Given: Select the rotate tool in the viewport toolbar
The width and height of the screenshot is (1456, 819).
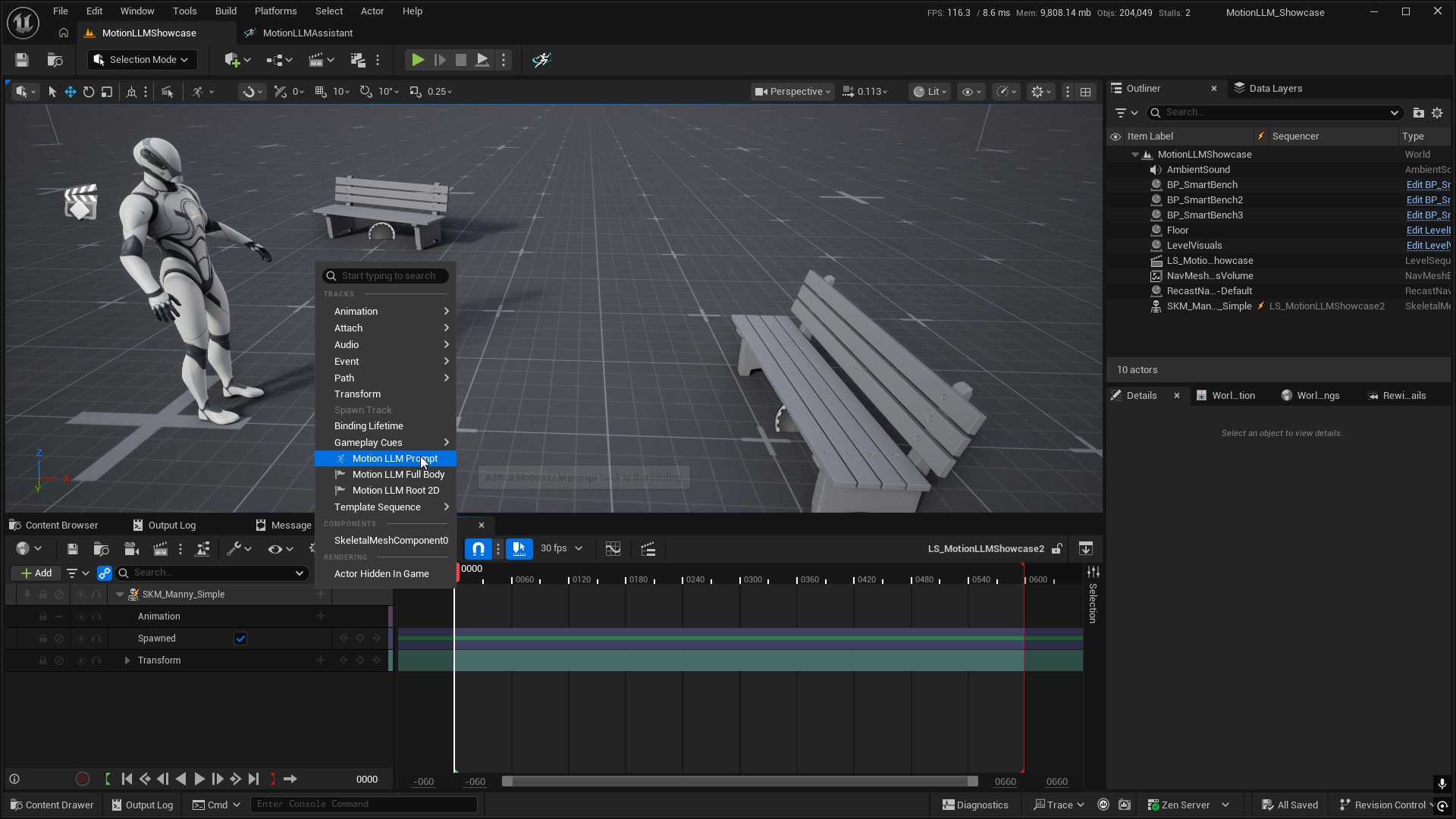Looking at the screenshot, I should (89, 92).
